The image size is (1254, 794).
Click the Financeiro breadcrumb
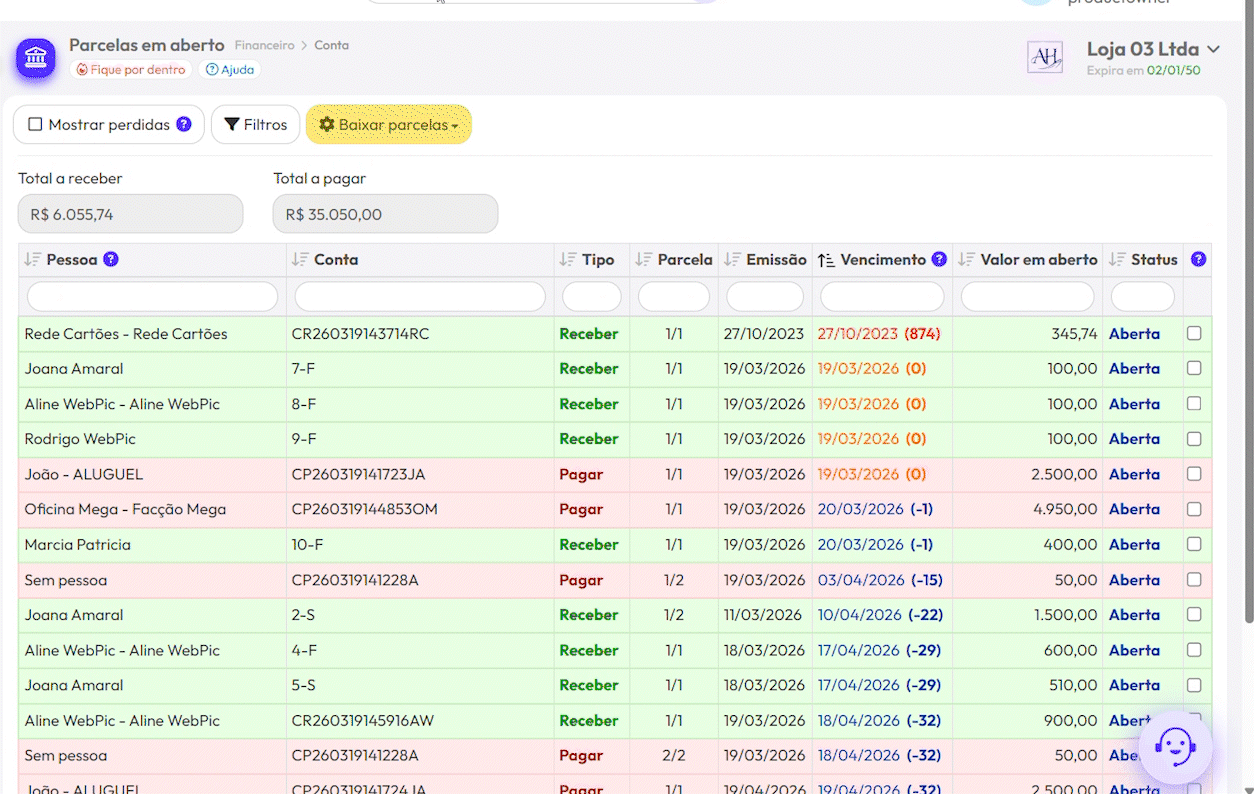[264, 45]
